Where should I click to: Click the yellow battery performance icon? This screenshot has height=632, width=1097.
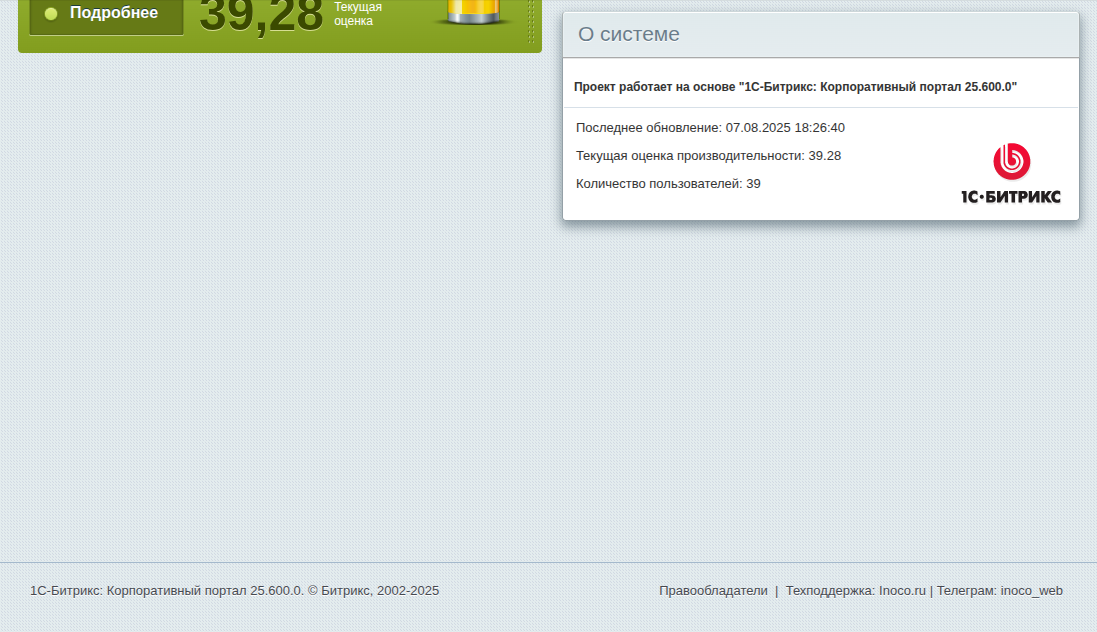(x=476, y=12)
